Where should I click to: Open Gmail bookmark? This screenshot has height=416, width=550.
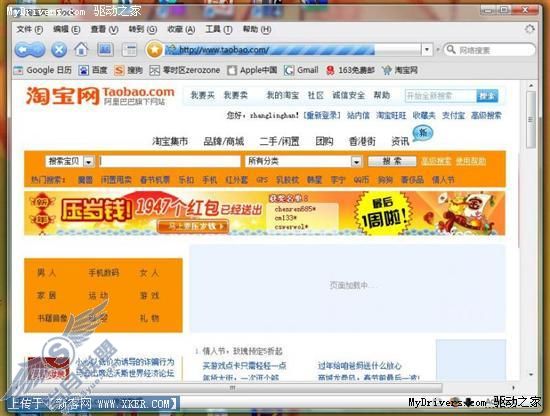(x=301, y=70)
